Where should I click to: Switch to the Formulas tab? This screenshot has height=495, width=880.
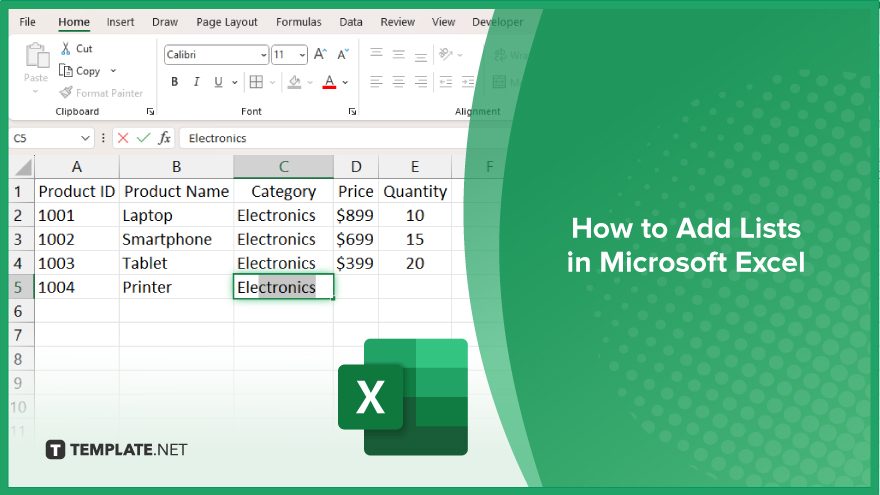(x=299, y=22)
